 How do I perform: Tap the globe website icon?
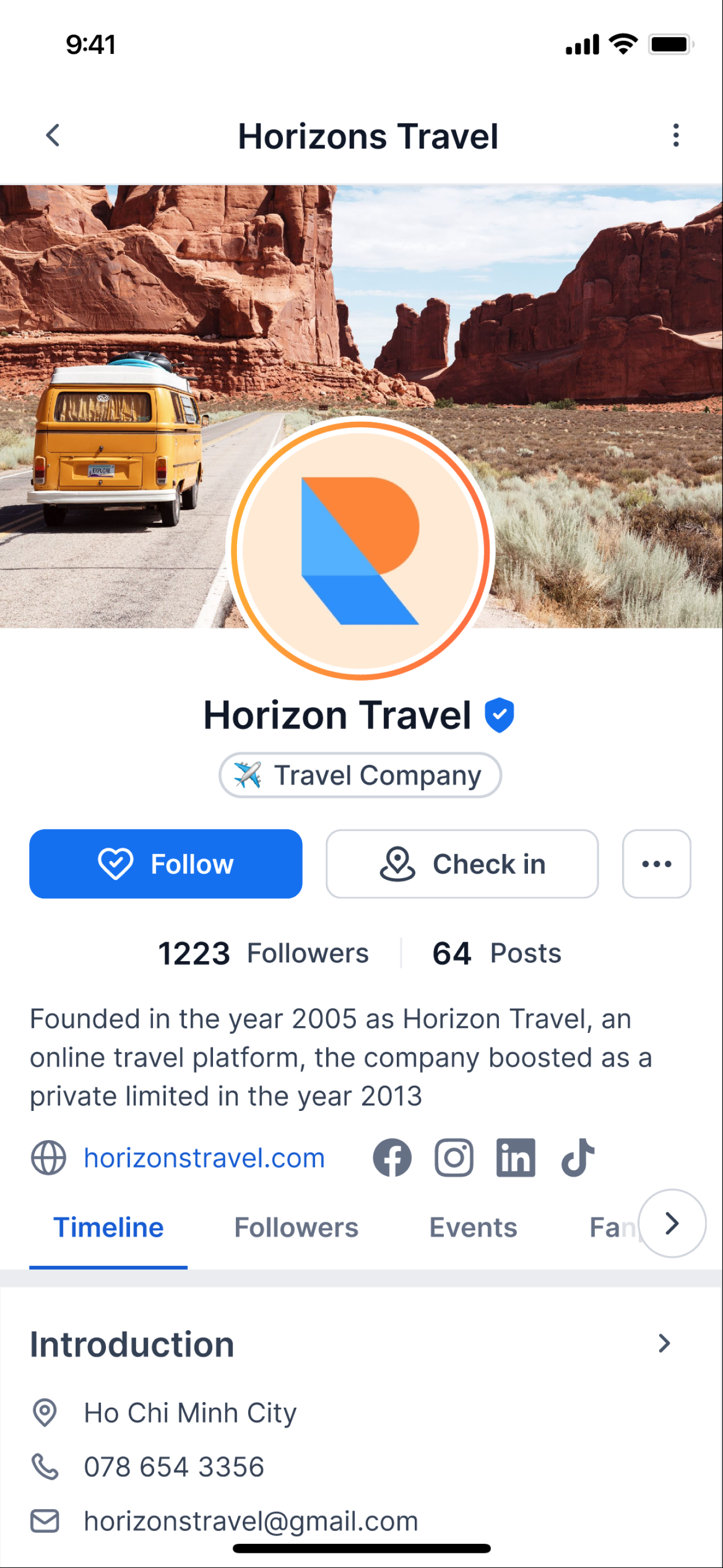click(48, 1157)
